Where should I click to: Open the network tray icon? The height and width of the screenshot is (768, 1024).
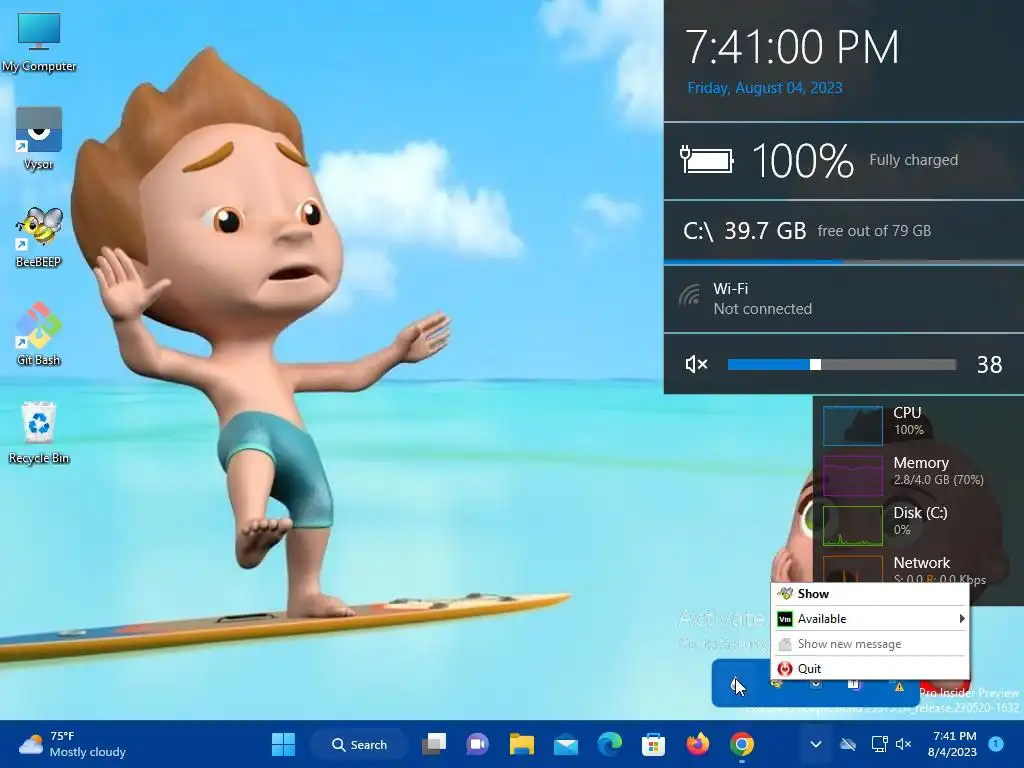[x=879, y=744]
